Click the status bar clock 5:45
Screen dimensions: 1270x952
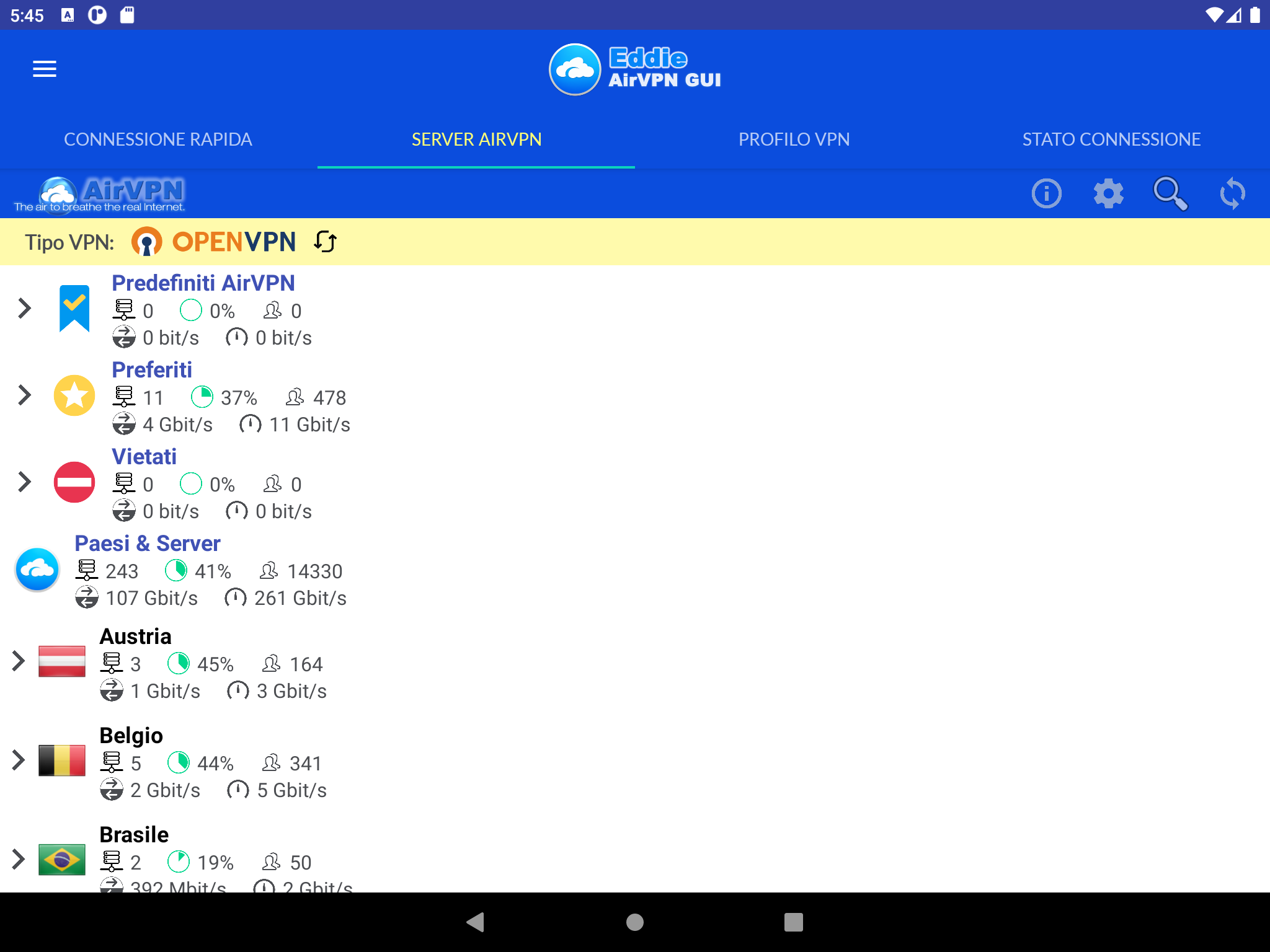tap(27, 15)
